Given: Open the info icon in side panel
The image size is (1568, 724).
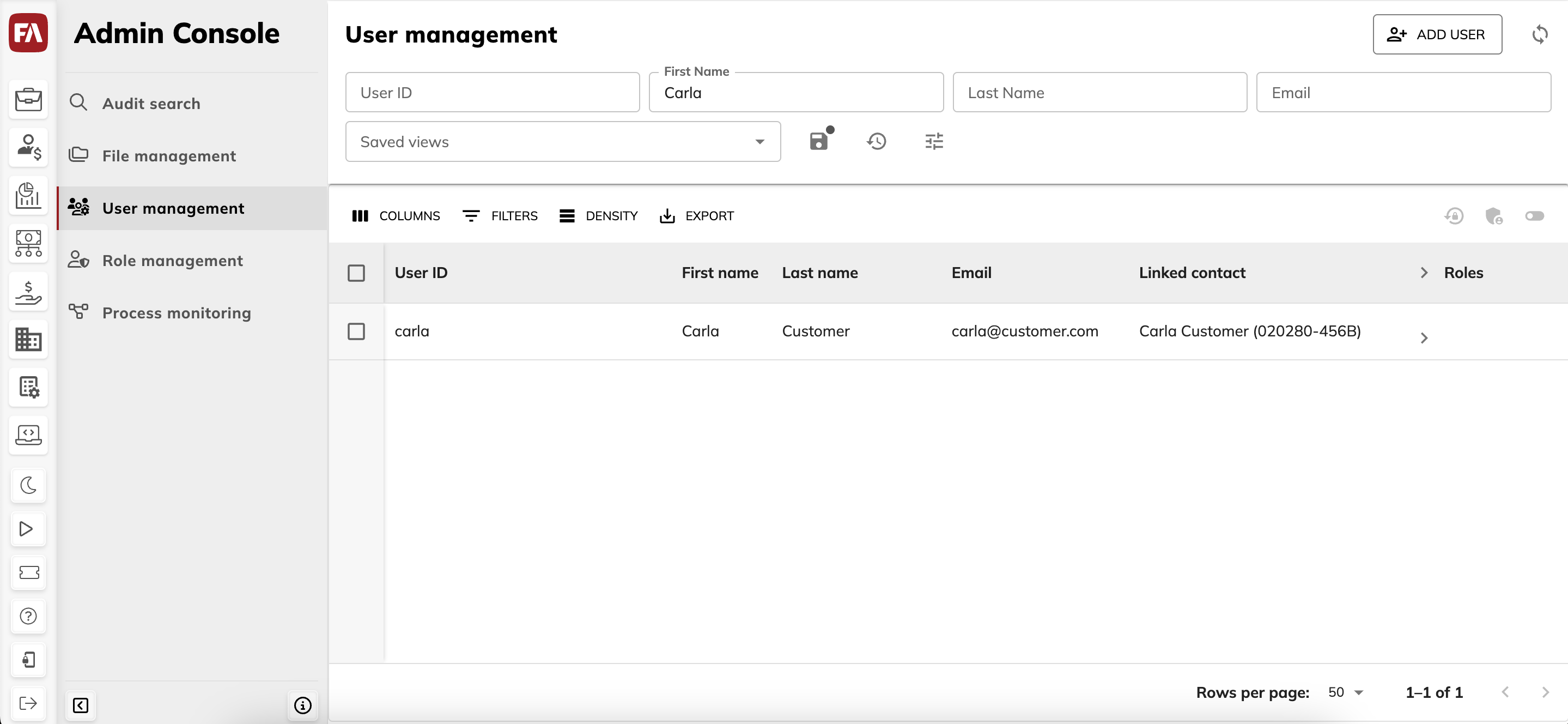Looking at the screenshot, I should point(302,705).
